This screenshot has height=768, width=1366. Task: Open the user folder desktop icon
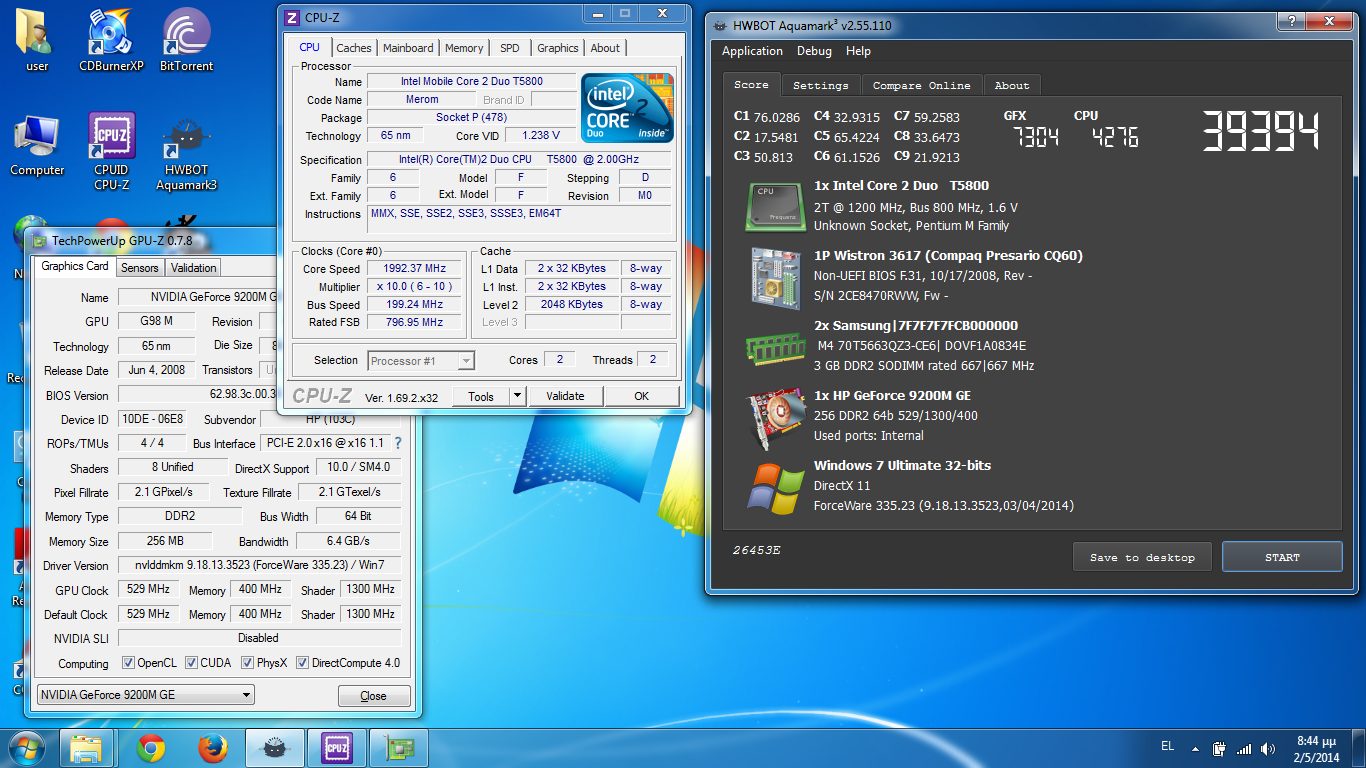(37, 40)
